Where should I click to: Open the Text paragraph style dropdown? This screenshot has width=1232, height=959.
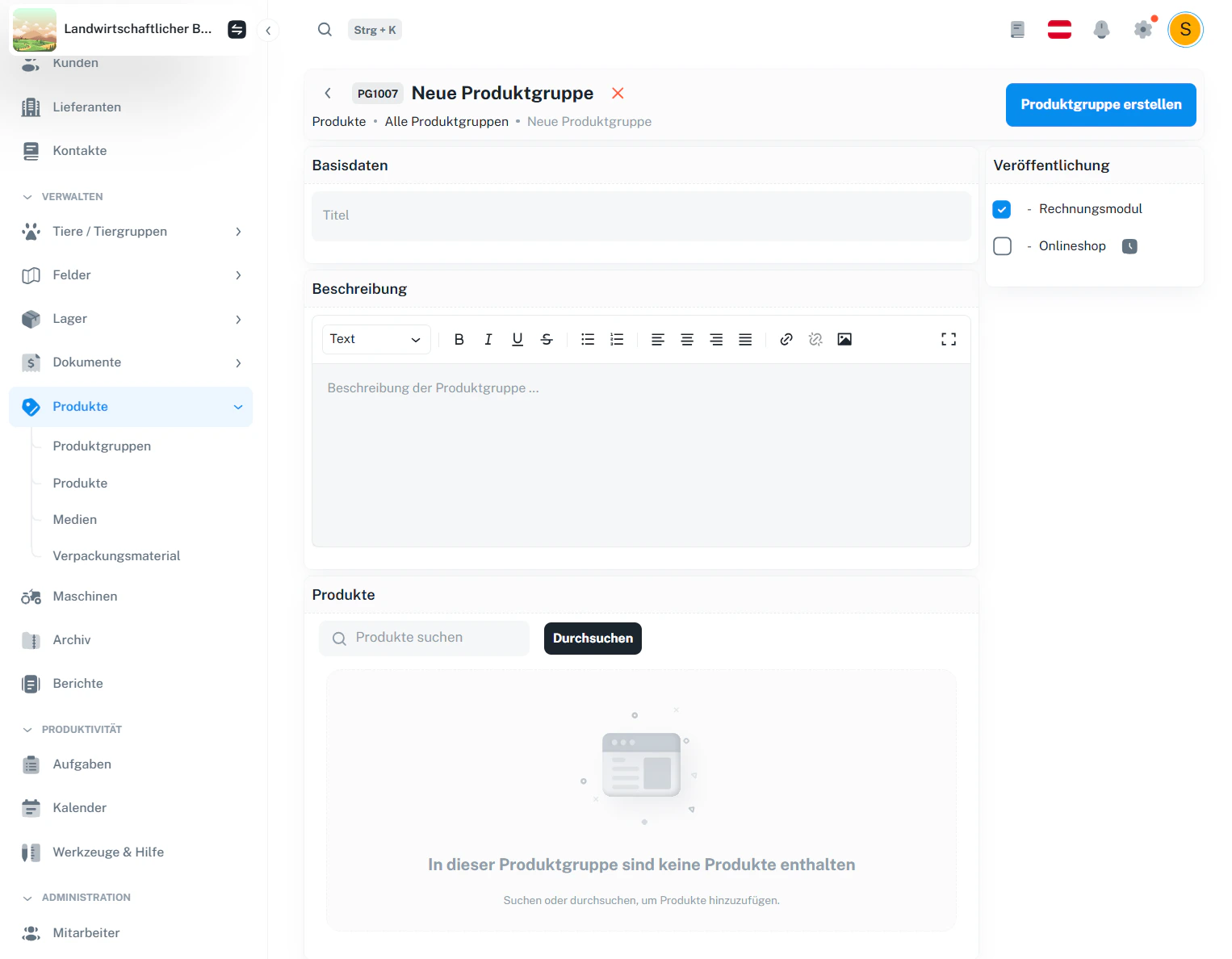[375, 339]
